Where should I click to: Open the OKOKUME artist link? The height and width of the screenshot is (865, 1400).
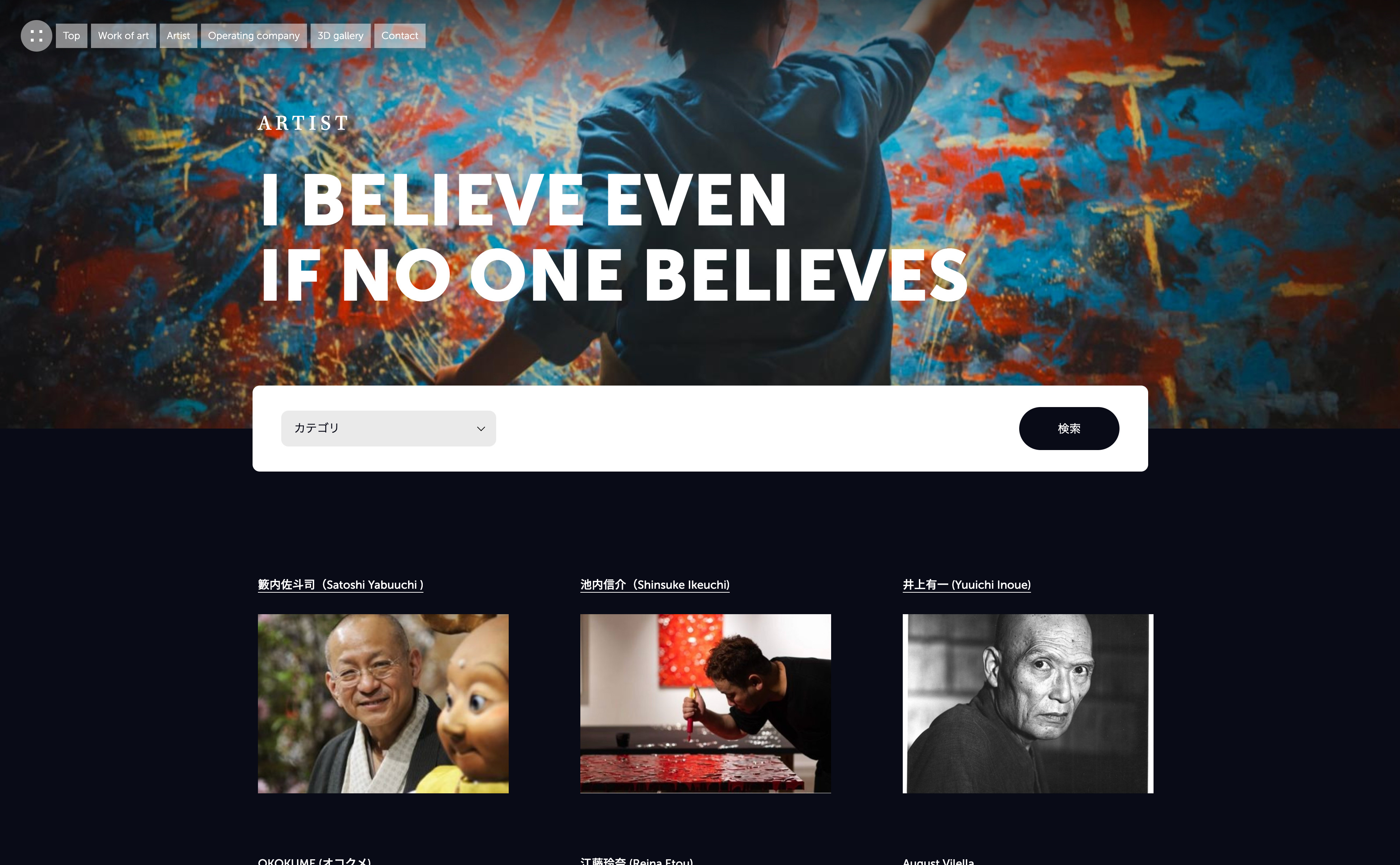315,860
